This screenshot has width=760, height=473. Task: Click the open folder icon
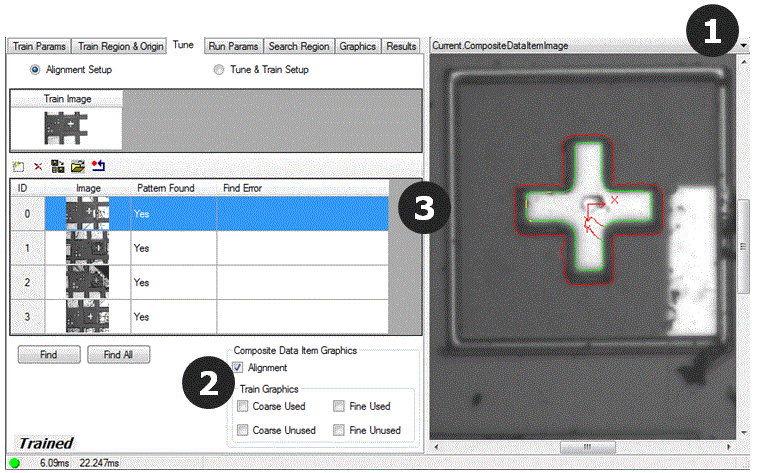tap(77, 166)
